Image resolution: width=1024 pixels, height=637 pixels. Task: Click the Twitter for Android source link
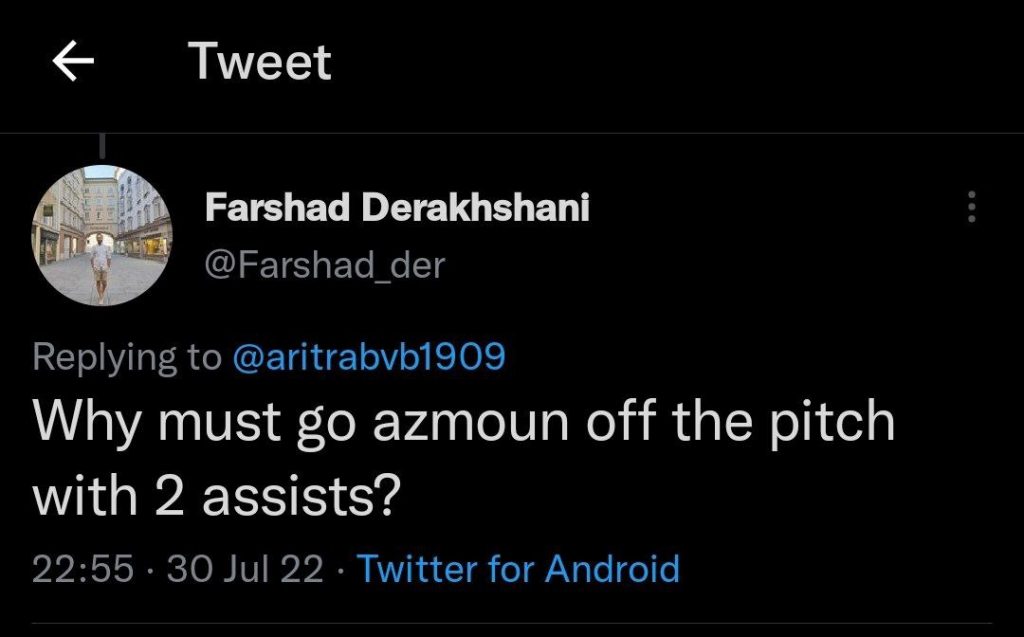coord(518,569)
